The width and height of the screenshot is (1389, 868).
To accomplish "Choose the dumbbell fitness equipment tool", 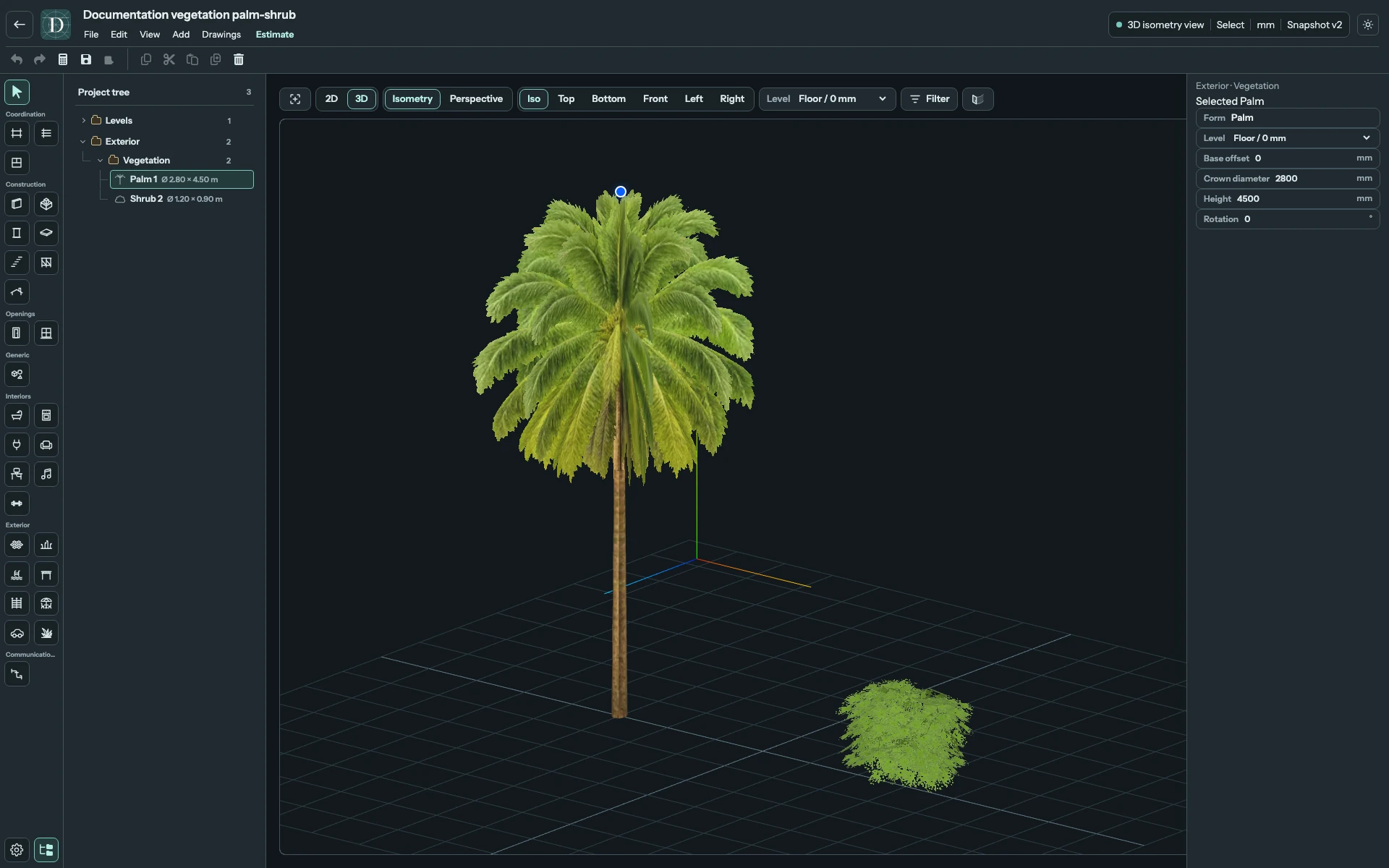I will pos(17,503).
